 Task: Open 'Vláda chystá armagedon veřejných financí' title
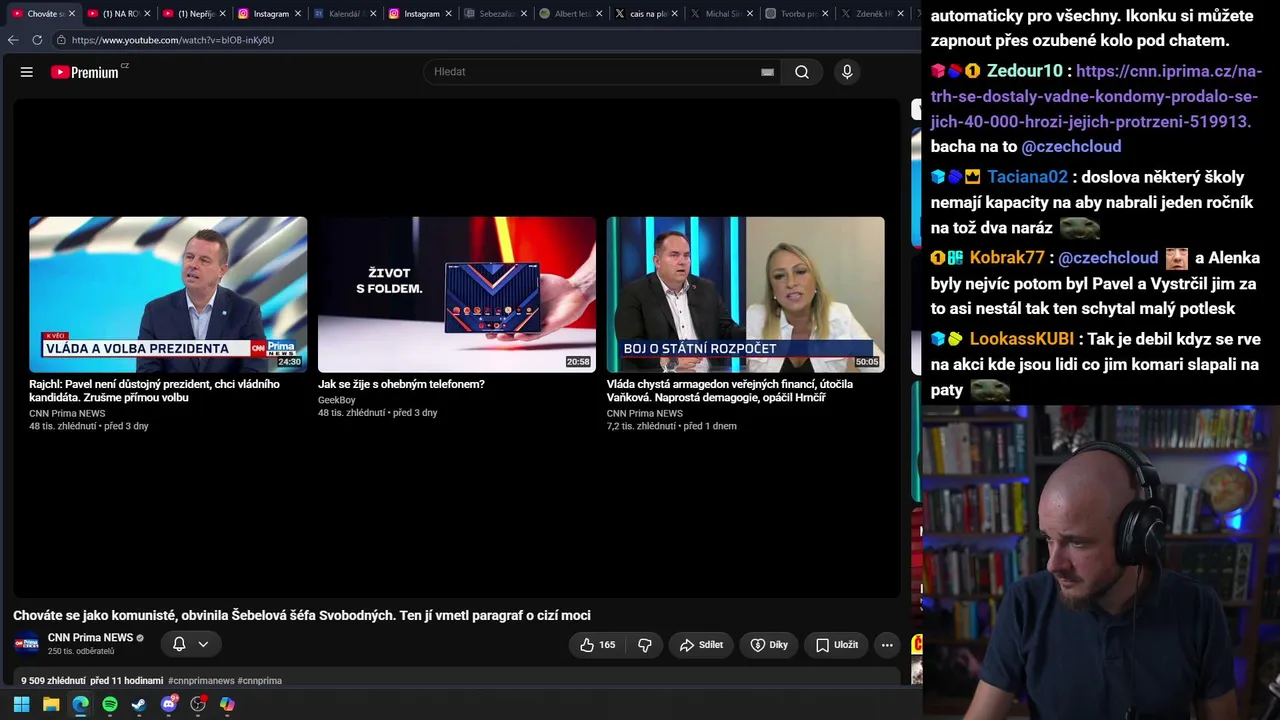730,391
